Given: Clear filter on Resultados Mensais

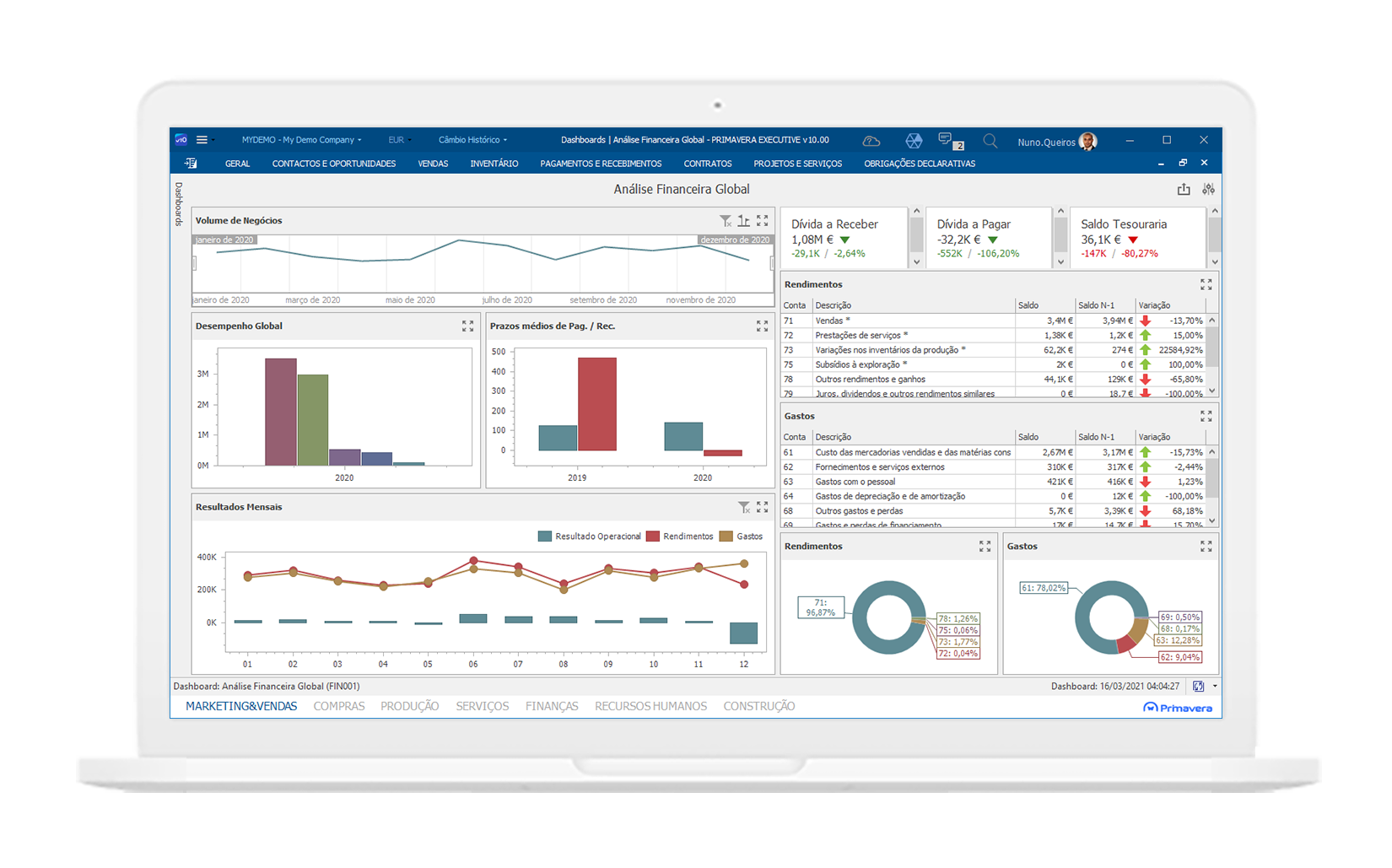Looking at the screenshot, I should pyautogui.click(x=743, y=507).
